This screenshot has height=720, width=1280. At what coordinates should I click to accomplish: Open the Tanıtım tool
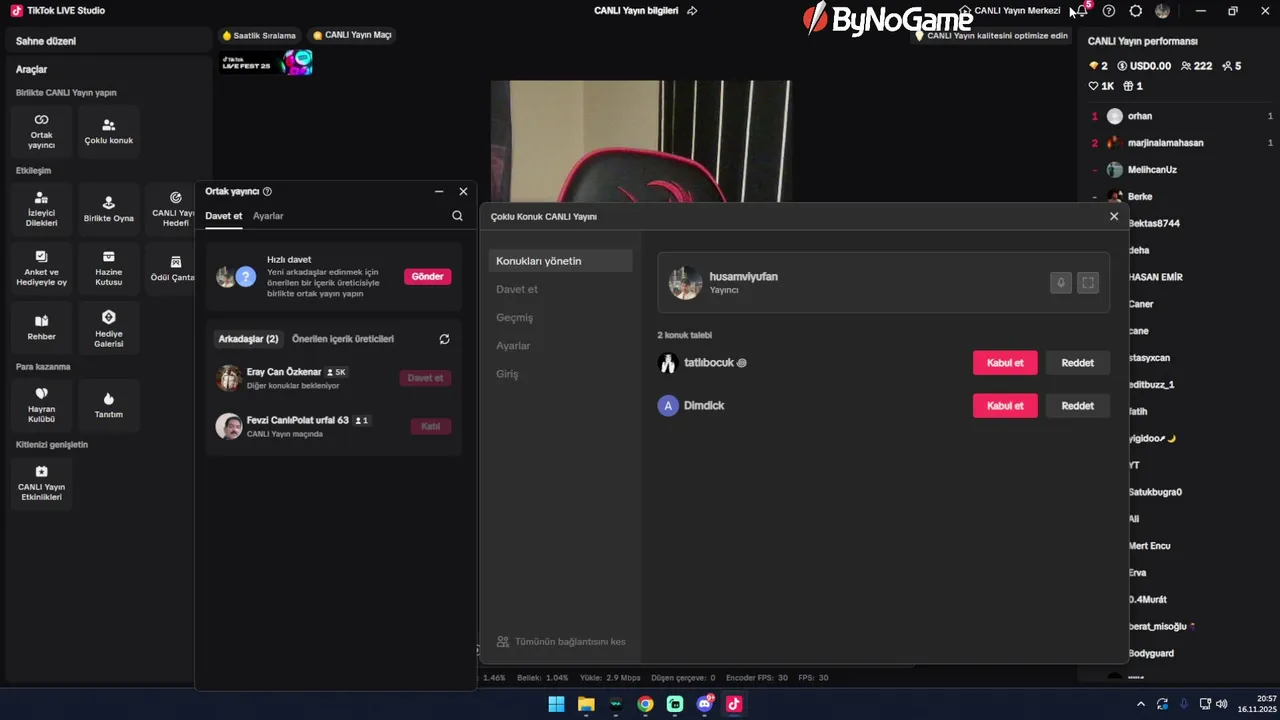pos(108,405)
